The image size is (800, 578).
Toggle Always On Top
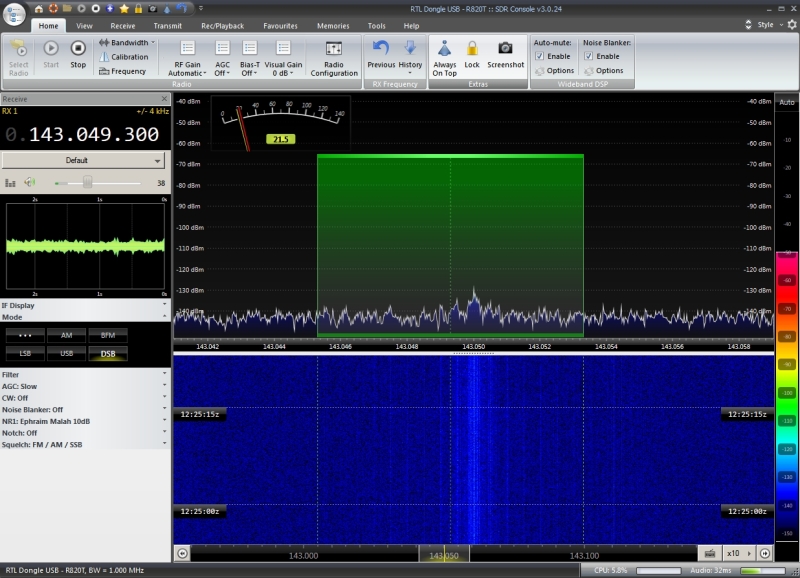(x=444, y=58)
